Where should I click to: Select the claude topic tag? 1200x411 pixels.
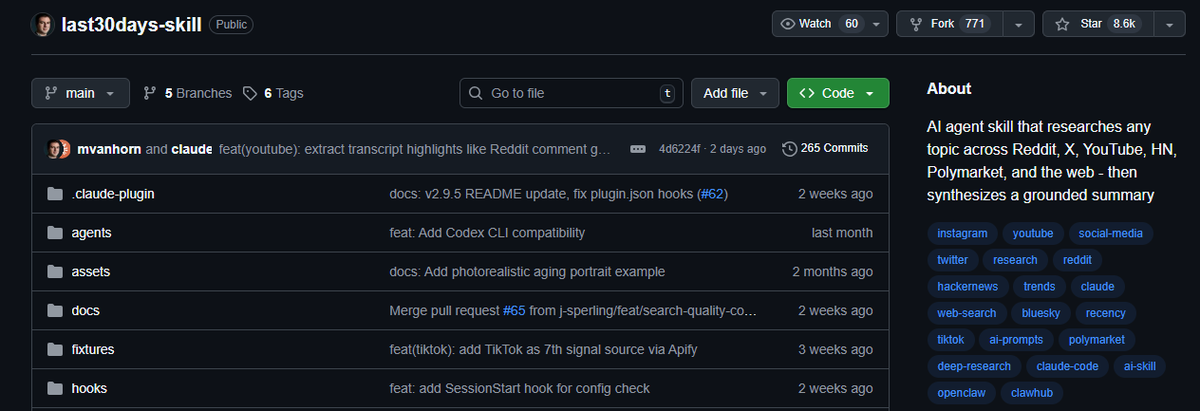click(1098, 286)
